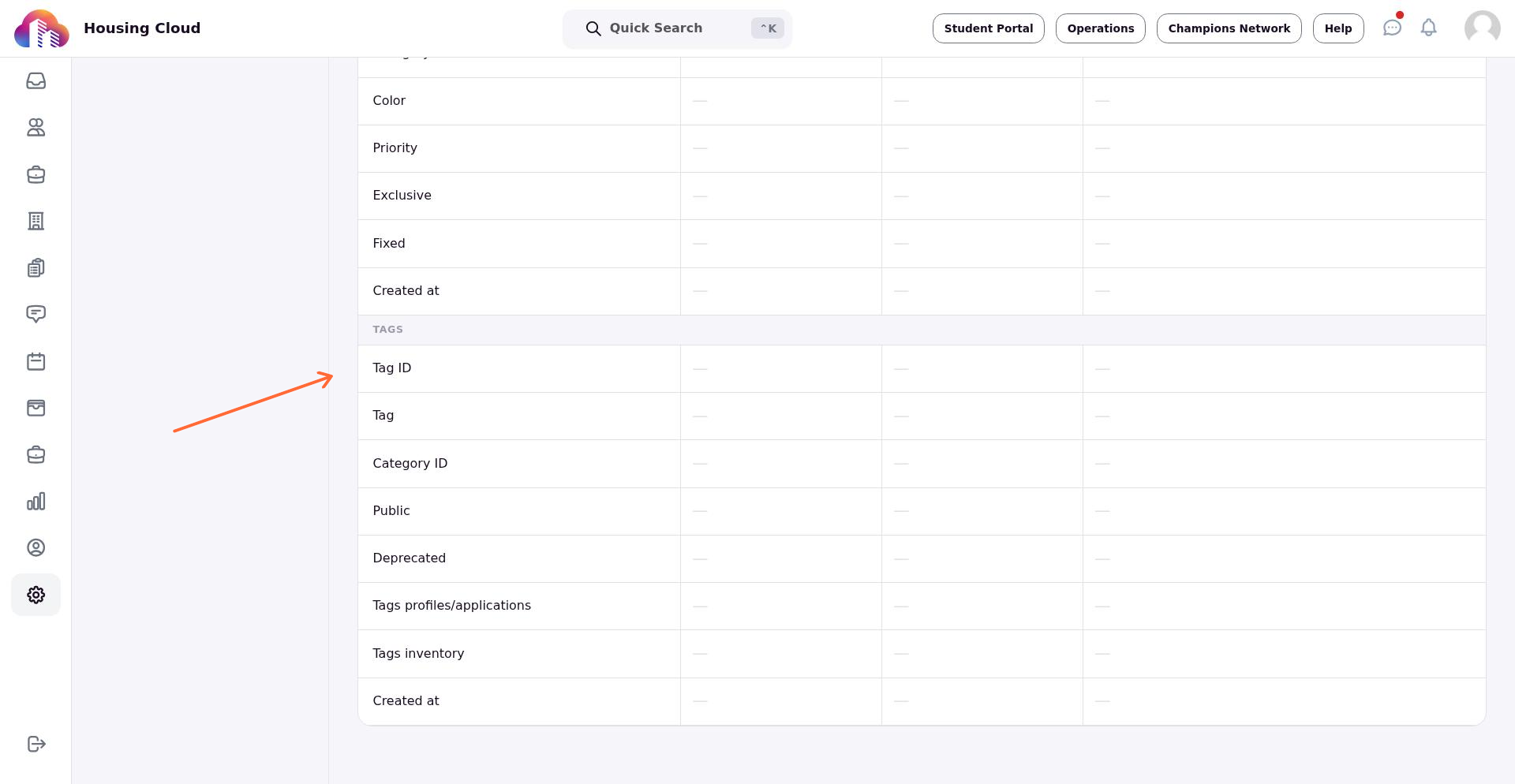Click the first briefcase sidebar icon
This screenshot has height=784, width=1515.
coord(36,174)
